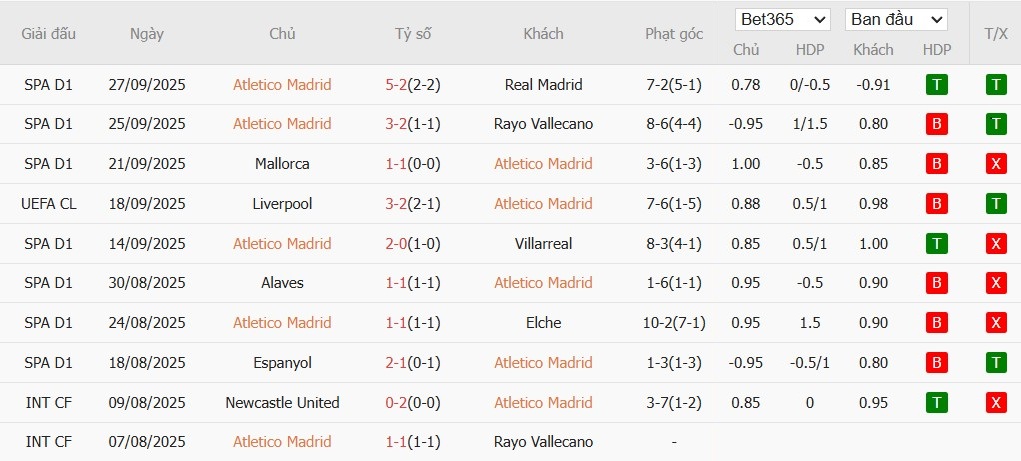
Task: Open Atletico Madrid link in 27/09/2025 row
Action: pos(282,85)
